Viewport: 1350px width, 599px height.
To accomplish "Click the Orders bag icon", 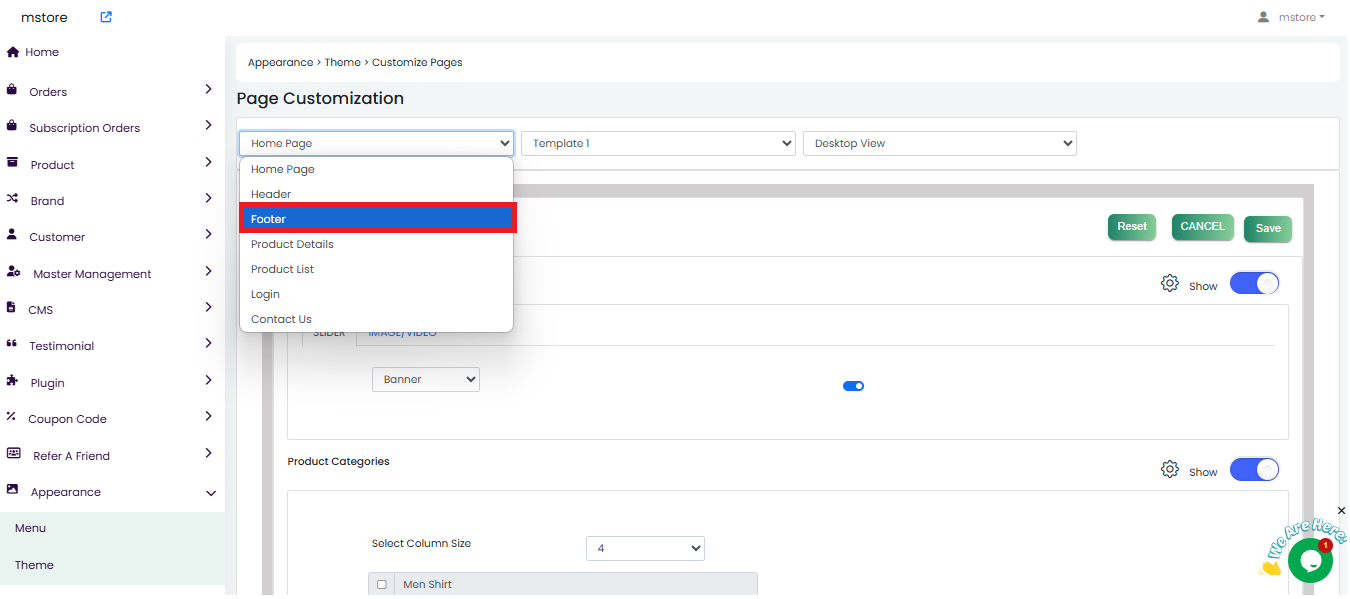I will click(x=12, y=90).
